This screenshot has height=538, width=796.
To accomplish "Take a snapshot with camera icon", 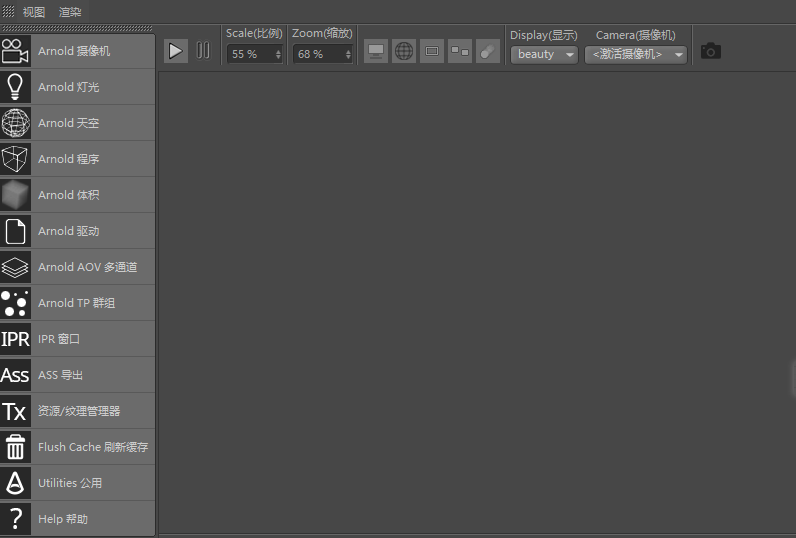I will point(711,51).
